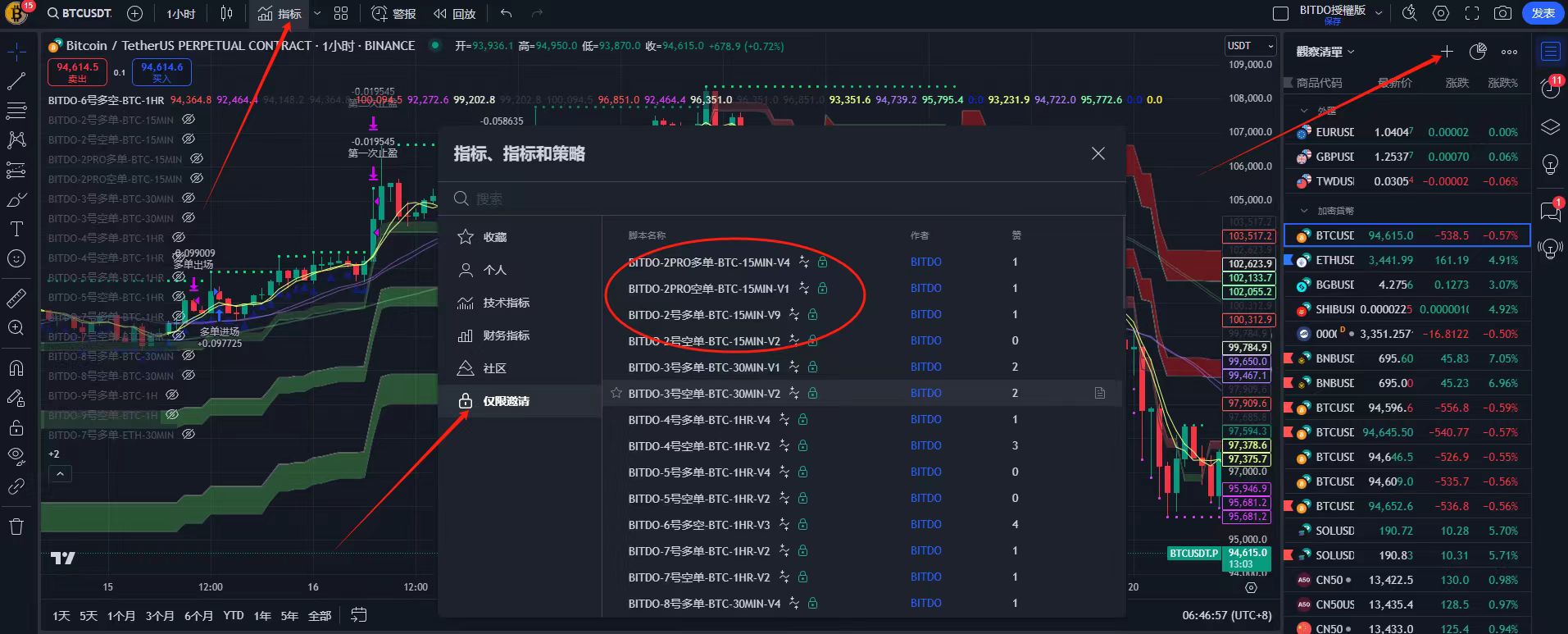Image resolution: width=1568 pixels, height=634 pixels.
Task: Select the ruler measure tool
Action: [16, 299]
